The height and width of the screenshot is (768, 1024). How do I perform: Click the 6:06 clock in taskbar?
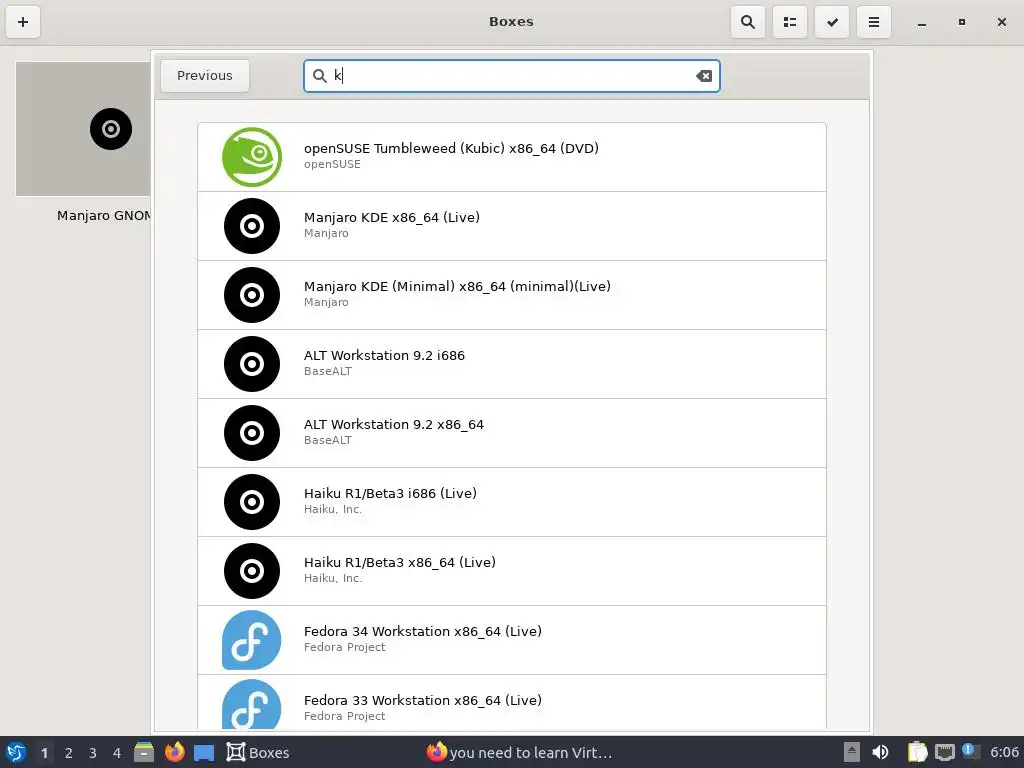coord(1004,752)
